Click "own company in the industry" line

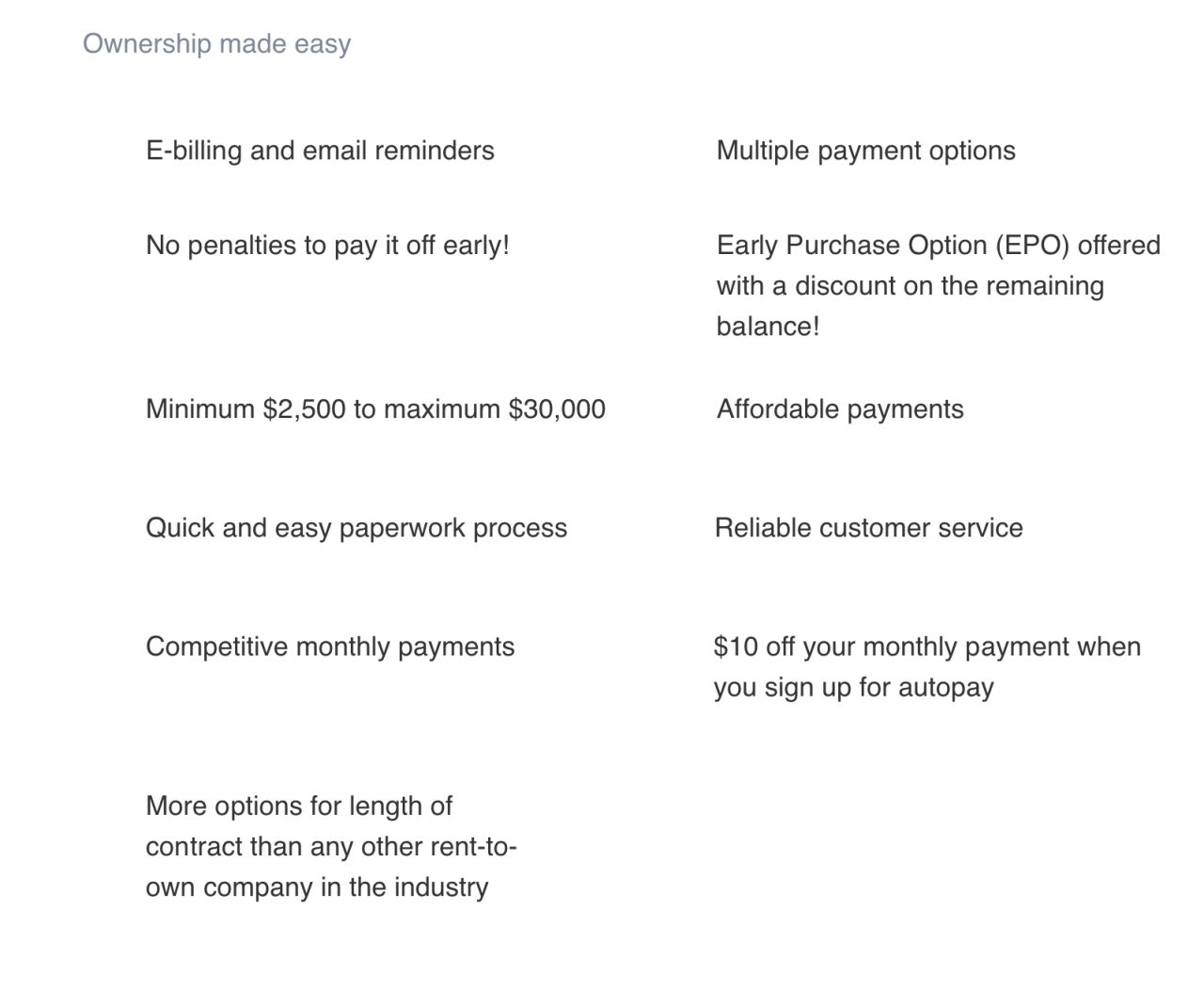click(317, 887)
